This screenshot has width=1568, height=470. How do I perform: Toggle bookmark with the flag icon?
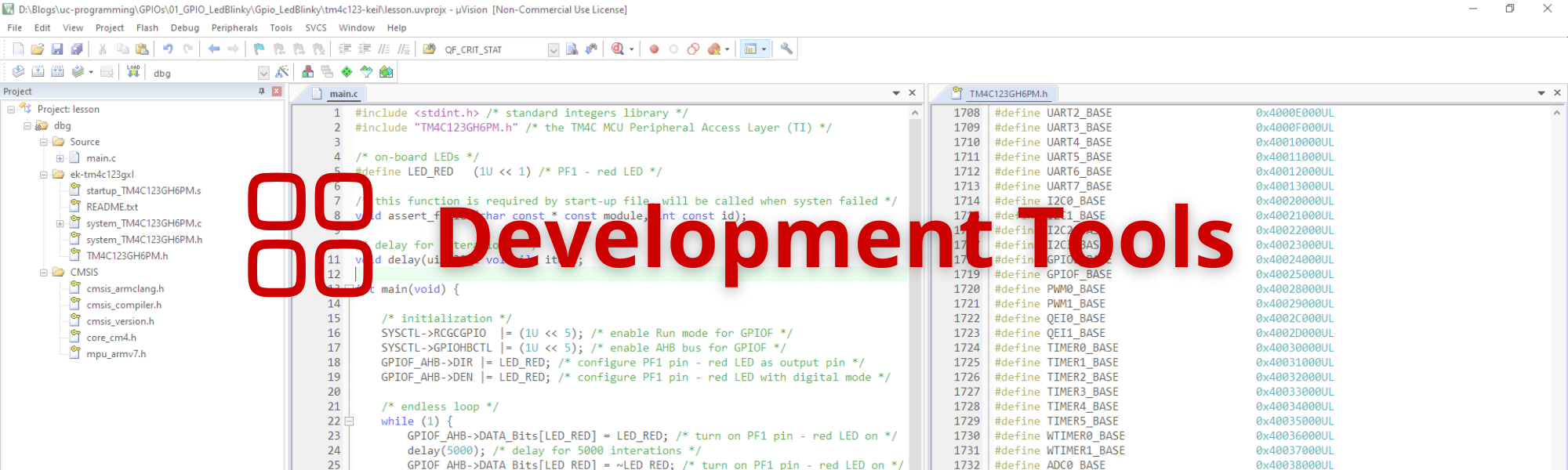[259, 49]
